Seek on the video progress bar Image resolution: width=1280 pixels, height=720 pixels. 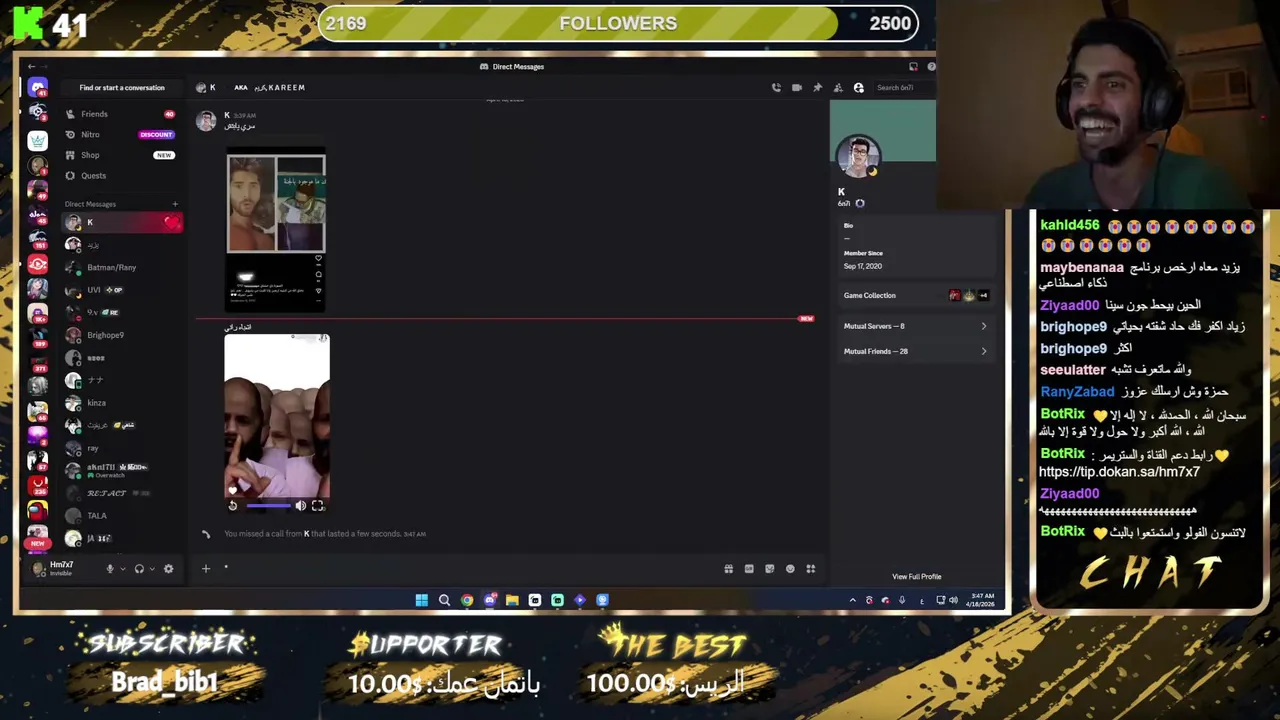click(268, 506)
